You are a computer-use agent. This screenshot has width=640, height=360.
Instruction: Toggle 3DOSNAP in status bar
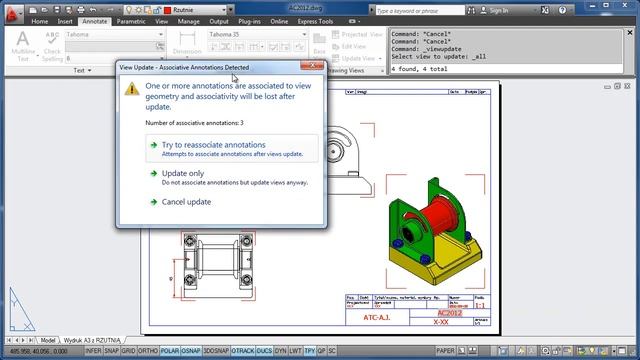click(x=216, y=351)
